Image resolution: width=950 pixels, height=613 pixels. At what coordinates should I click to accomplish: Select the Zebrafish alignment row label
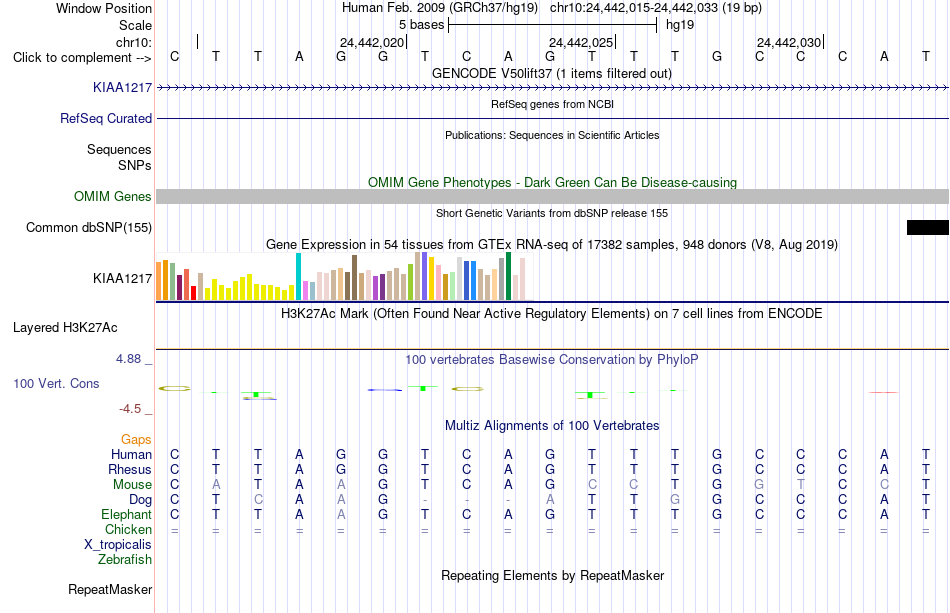click(x=125, y=560)
